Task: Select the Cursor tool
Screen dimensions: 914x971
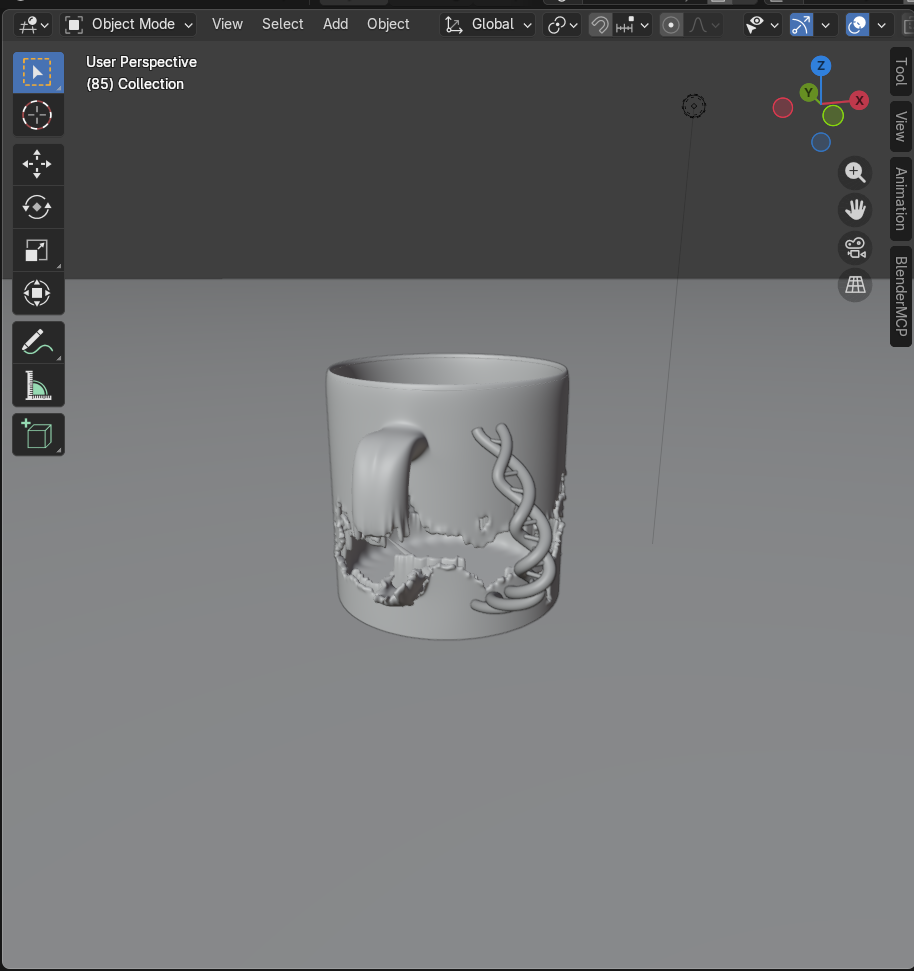Action: click(38, 116)
